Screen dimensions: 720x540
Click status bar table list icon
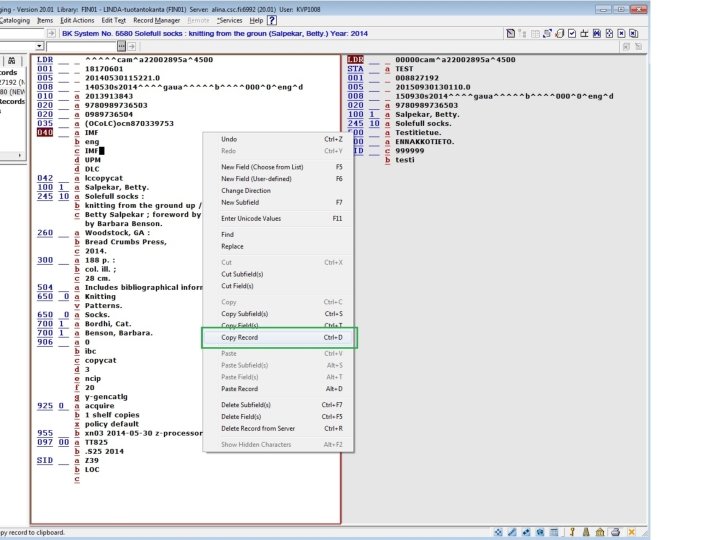(555, 532)
